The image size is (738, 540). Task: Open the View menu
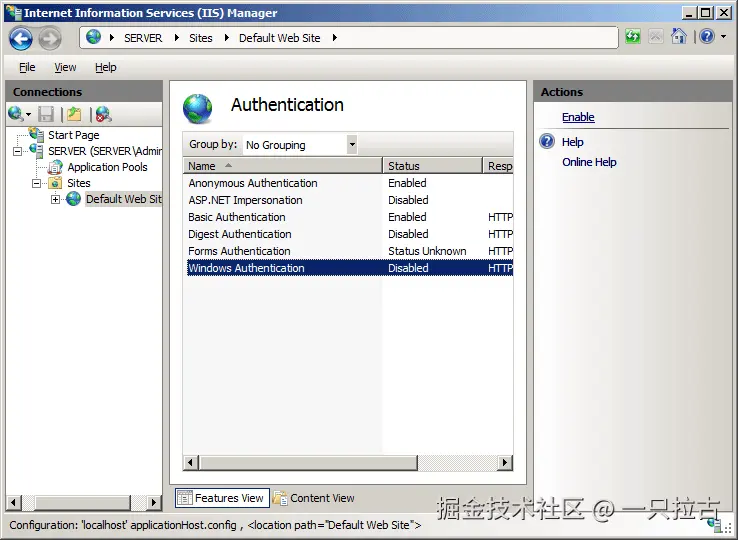65,67
